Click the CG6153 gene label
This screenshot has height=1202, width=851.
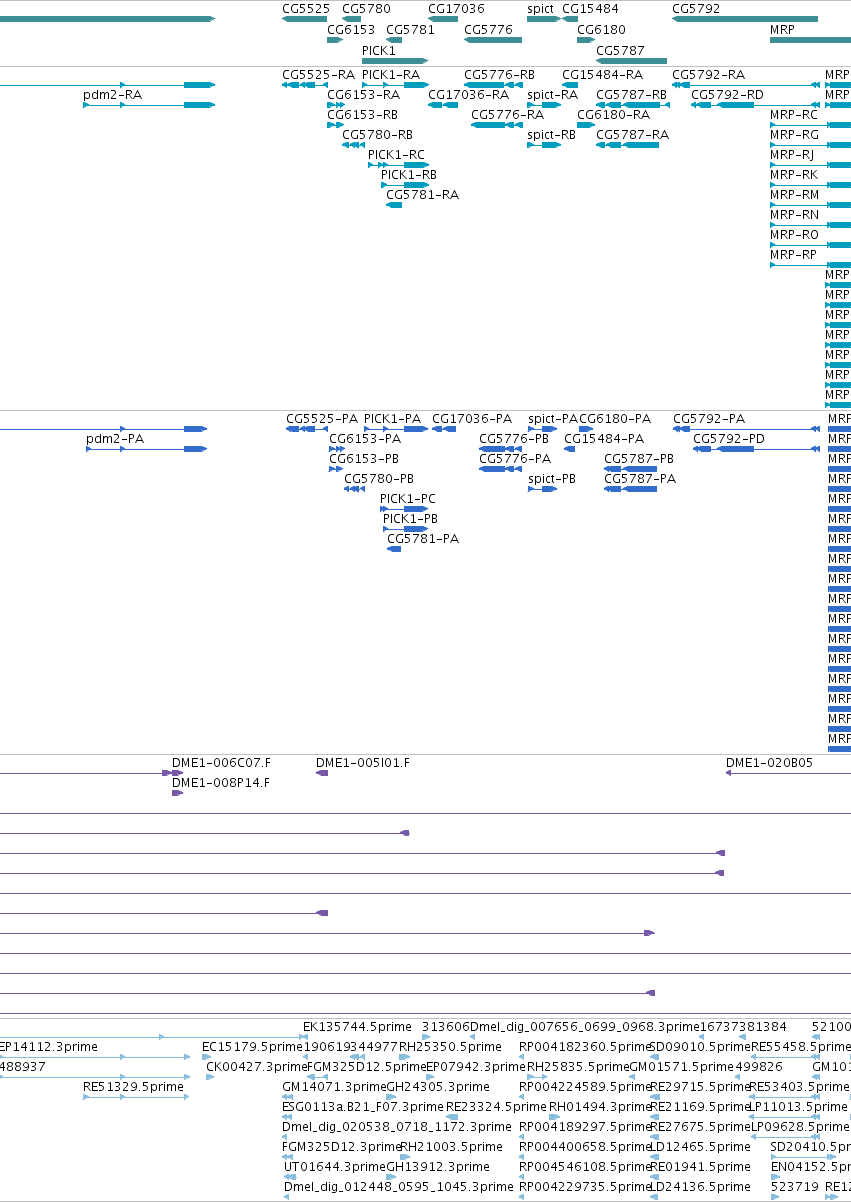coord(351,30)
